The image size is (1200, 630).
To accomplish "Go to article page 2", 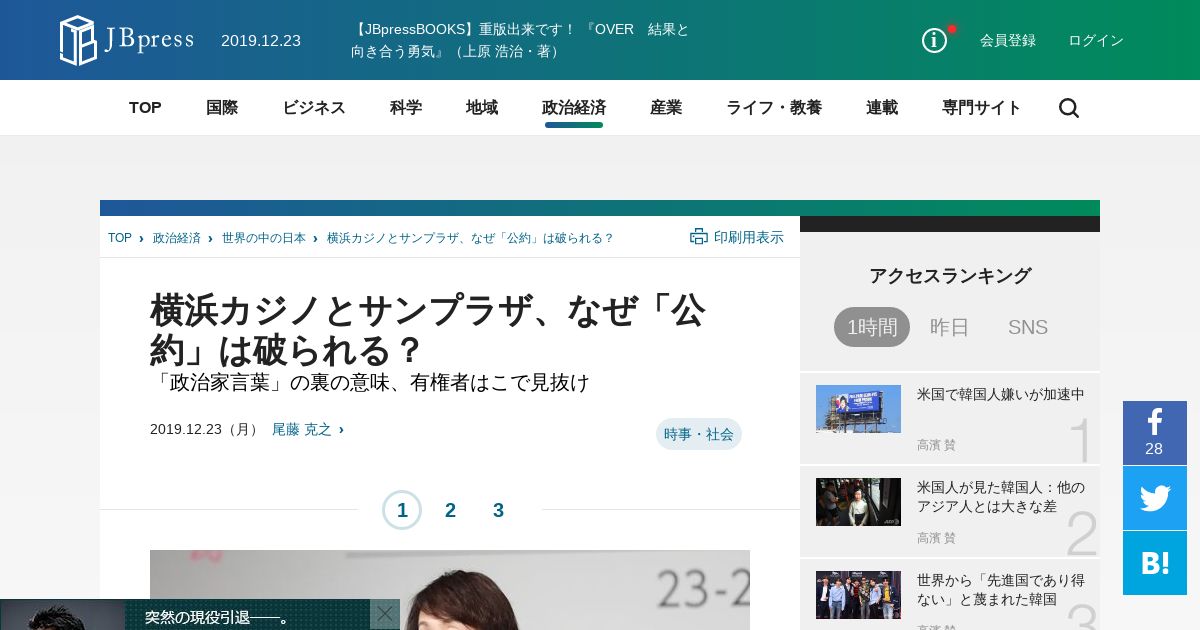I will [x=450, y=510].
